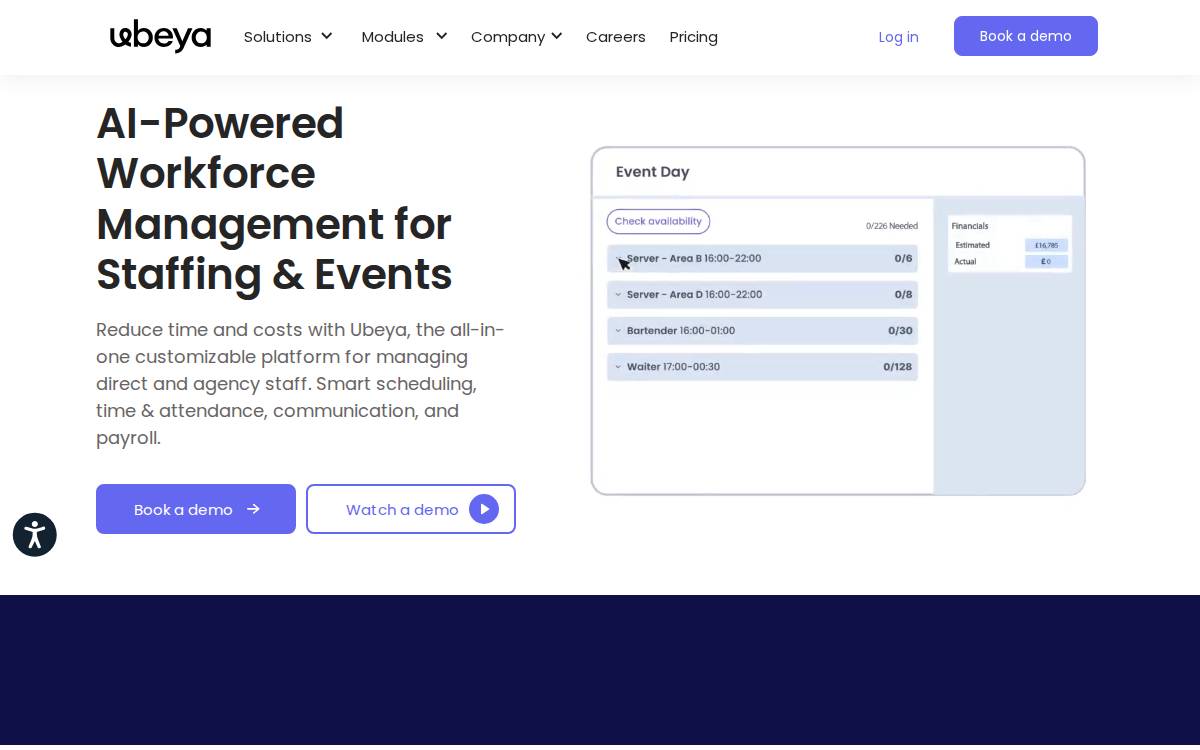Click the AI-Powered Workforce Management headline
The image size is (1200, 750).
click(x=274, y=199)
